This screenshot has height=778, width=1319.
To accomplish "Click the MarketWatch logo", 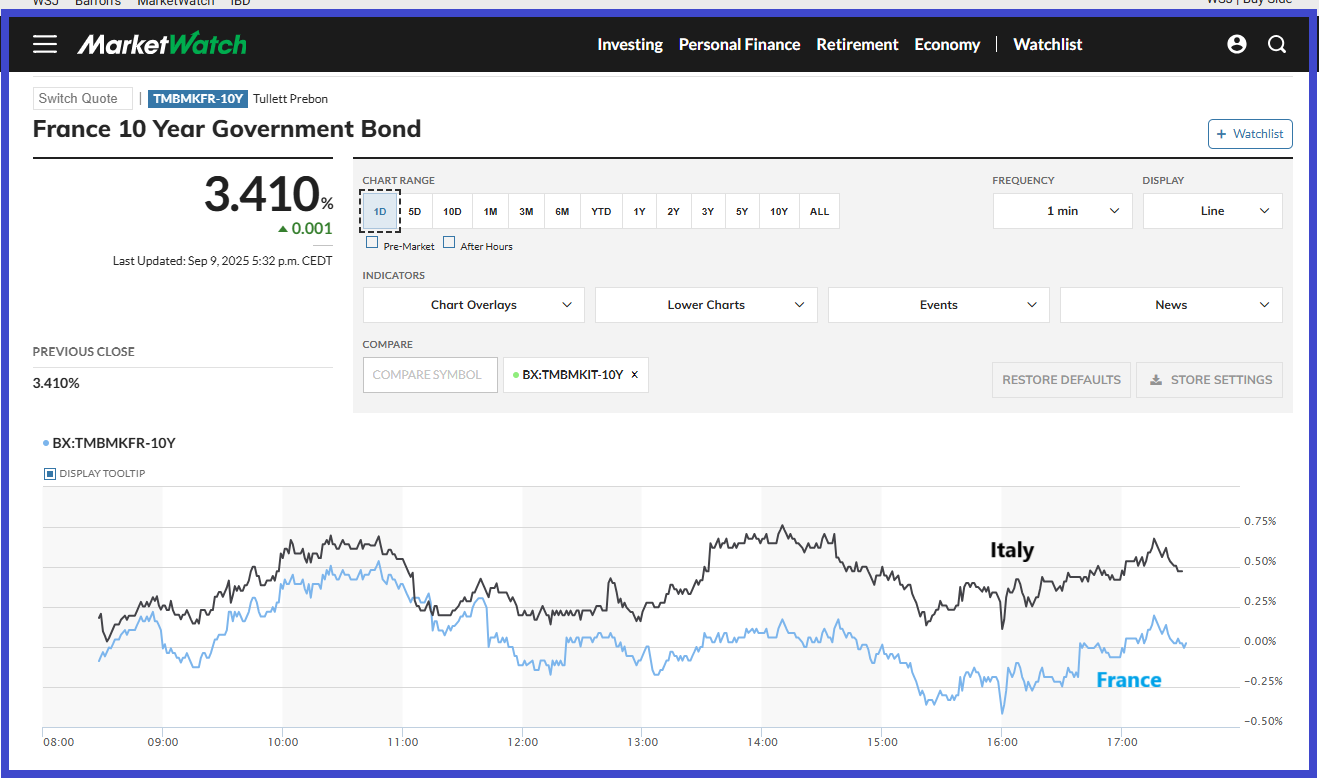I will coord(162,44).
